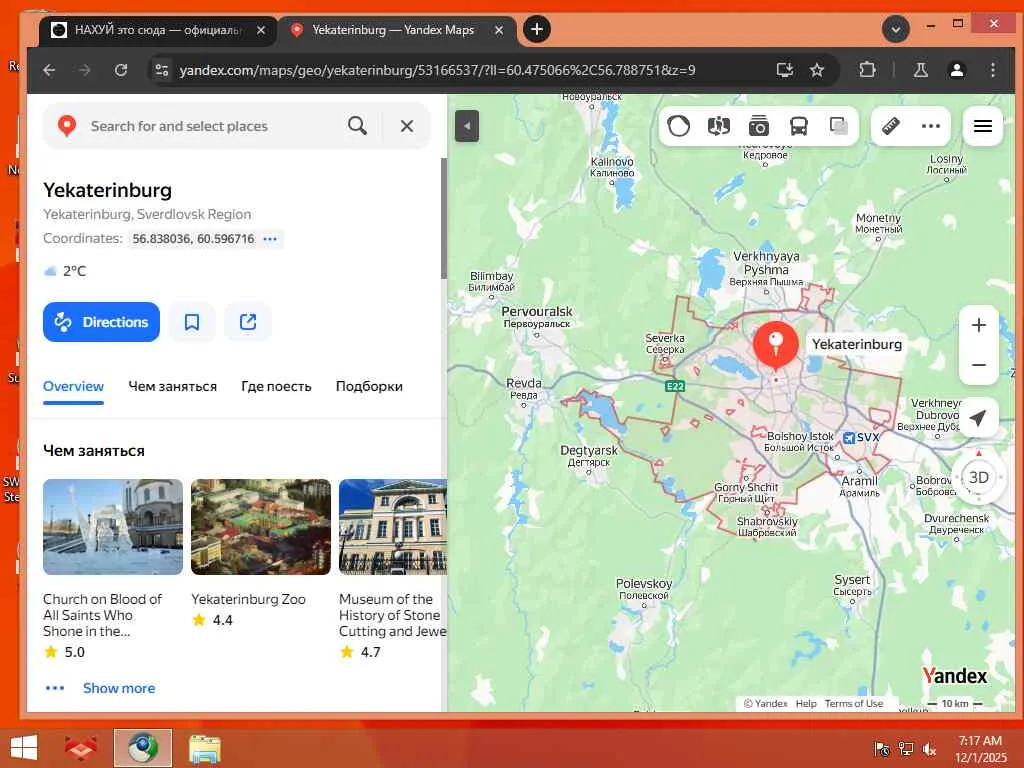Click the share icon button
The width and height of the screenshot is (1024, 768).
248,322
